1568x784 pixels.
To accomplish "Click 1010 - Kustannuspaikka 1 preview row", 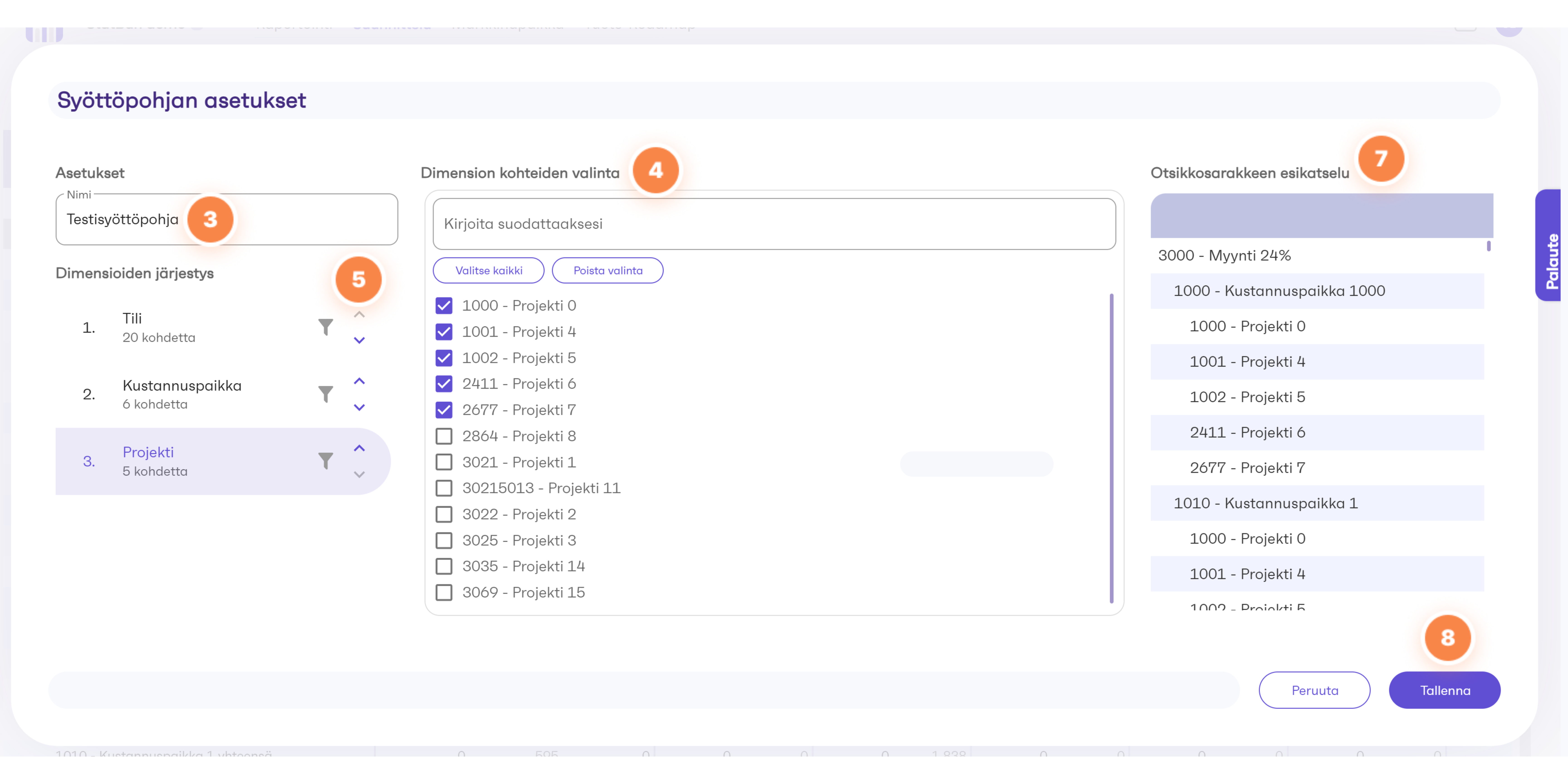I will coord(1317,503).
